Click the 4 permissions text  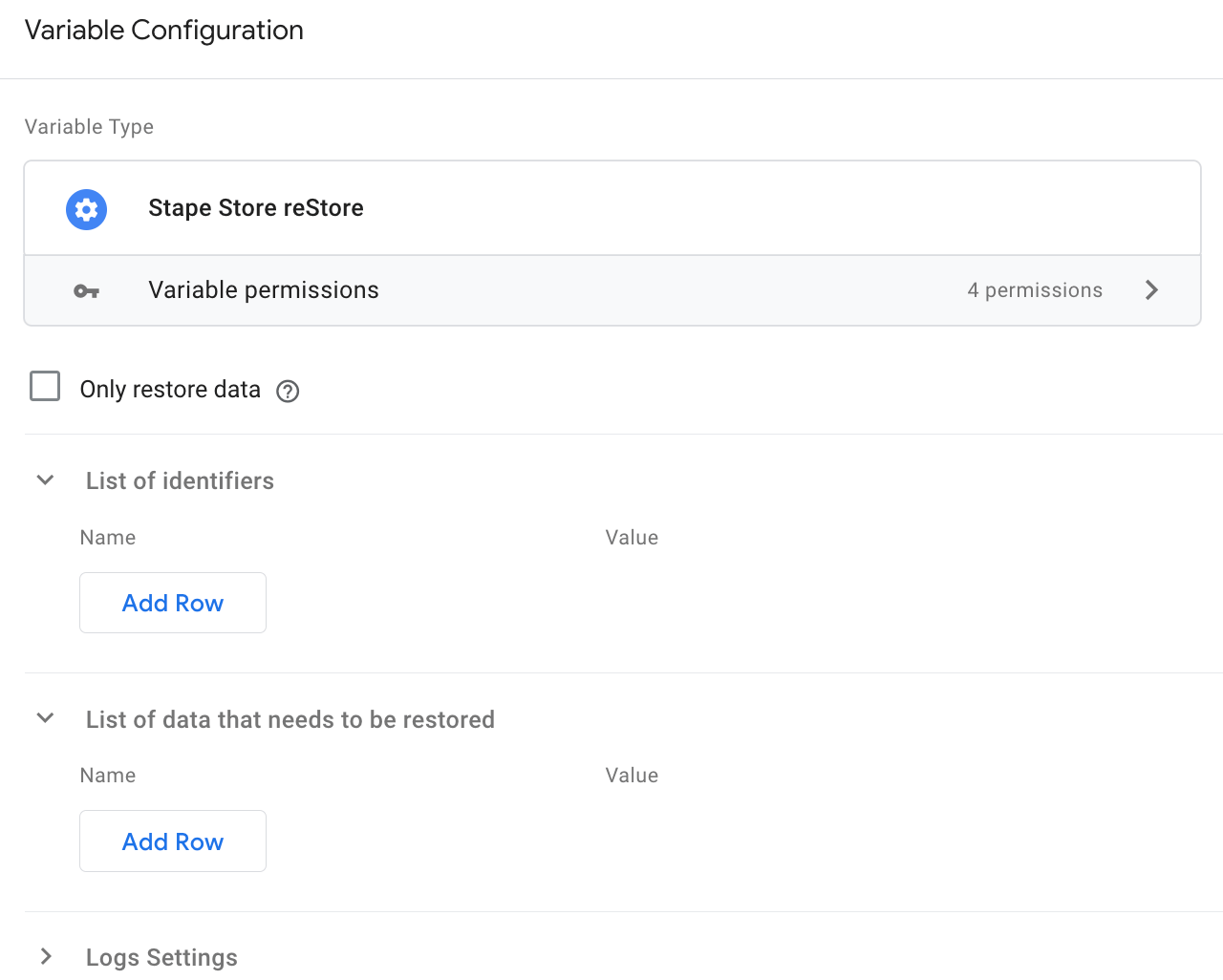point(1035,290)
